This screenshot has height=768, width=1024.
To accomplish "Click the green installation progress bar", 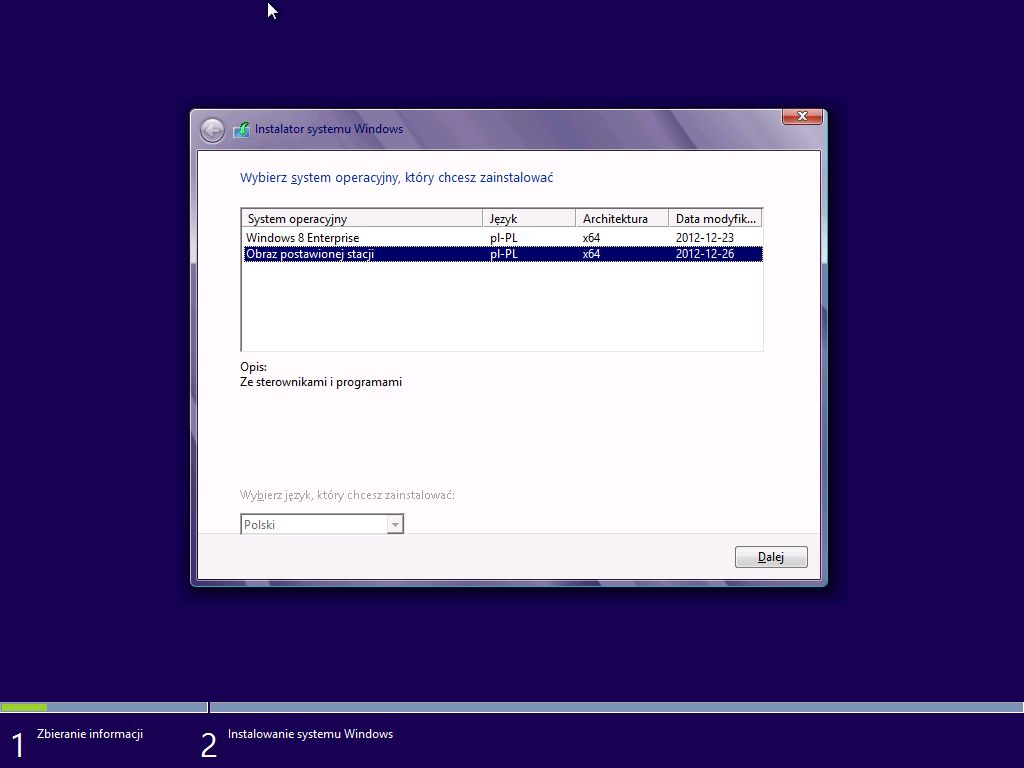I will [24, 707].
